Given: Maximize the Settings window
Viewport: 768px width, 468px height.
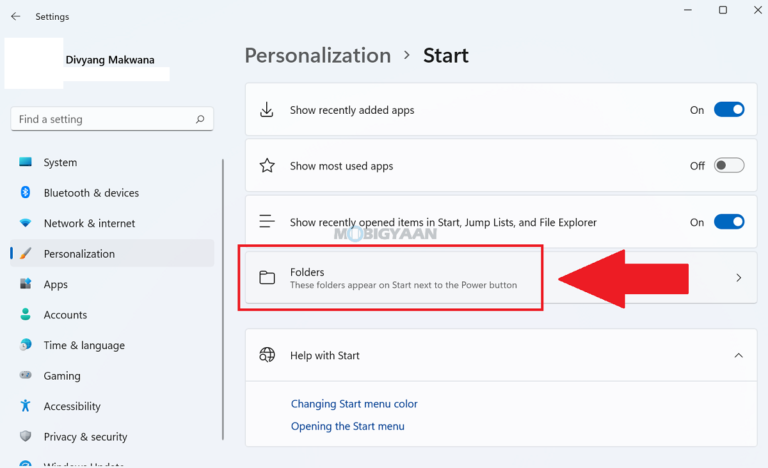Looking at the screenshot, I should point(722,10).
